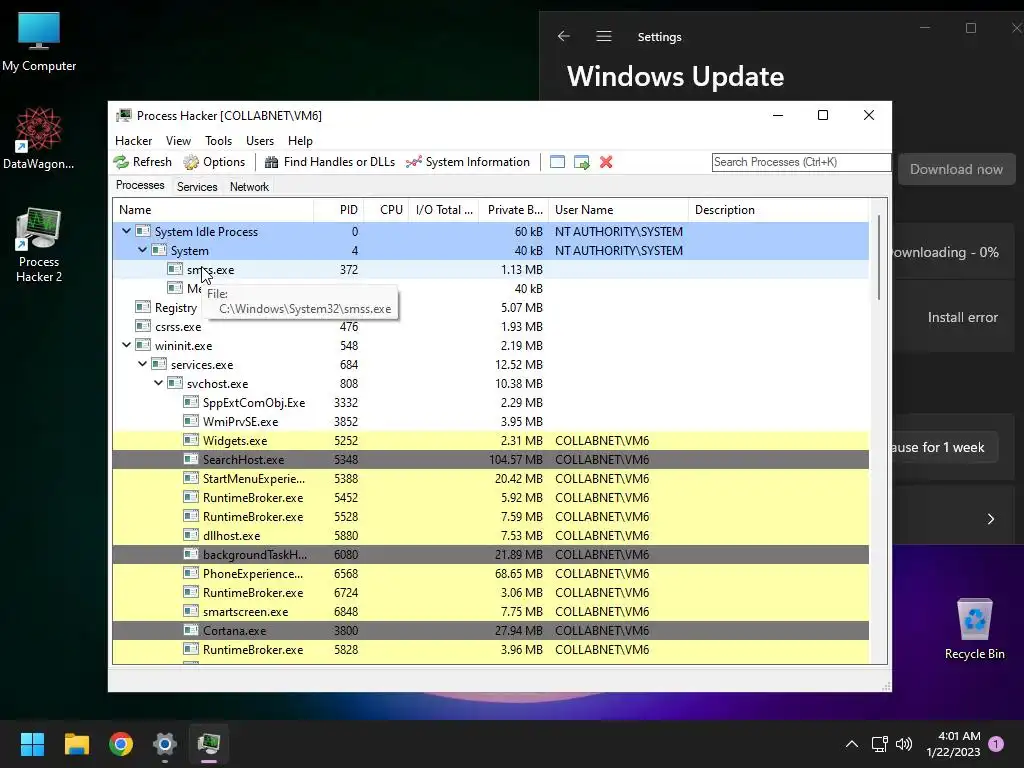Image resolution: width=1024 pixels, height=768 pixels.
Task: Select RuntimeBroker.exe with PID 5452
Action: point(490,498)
